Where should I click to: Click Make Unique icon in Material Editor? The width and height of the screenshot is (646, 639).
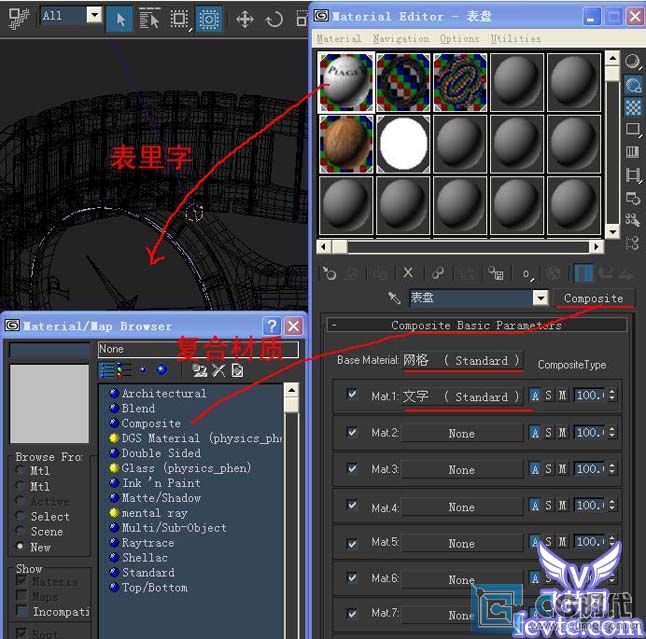[x=438, y=273]
